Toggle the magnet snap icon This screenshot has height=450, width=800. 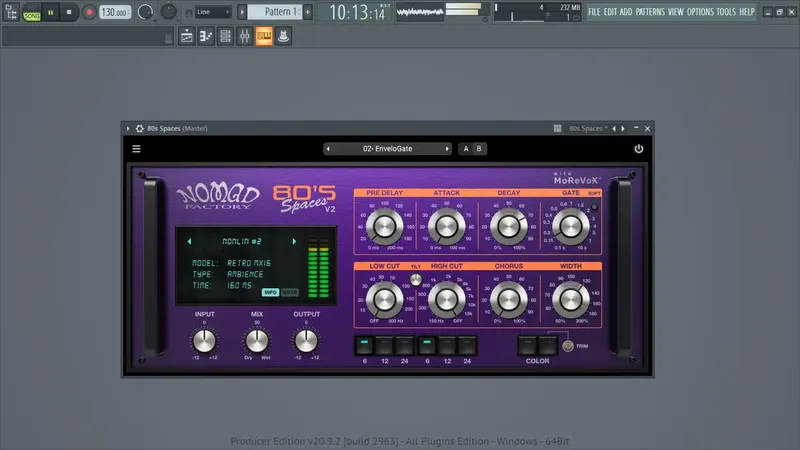click(189, 12)
